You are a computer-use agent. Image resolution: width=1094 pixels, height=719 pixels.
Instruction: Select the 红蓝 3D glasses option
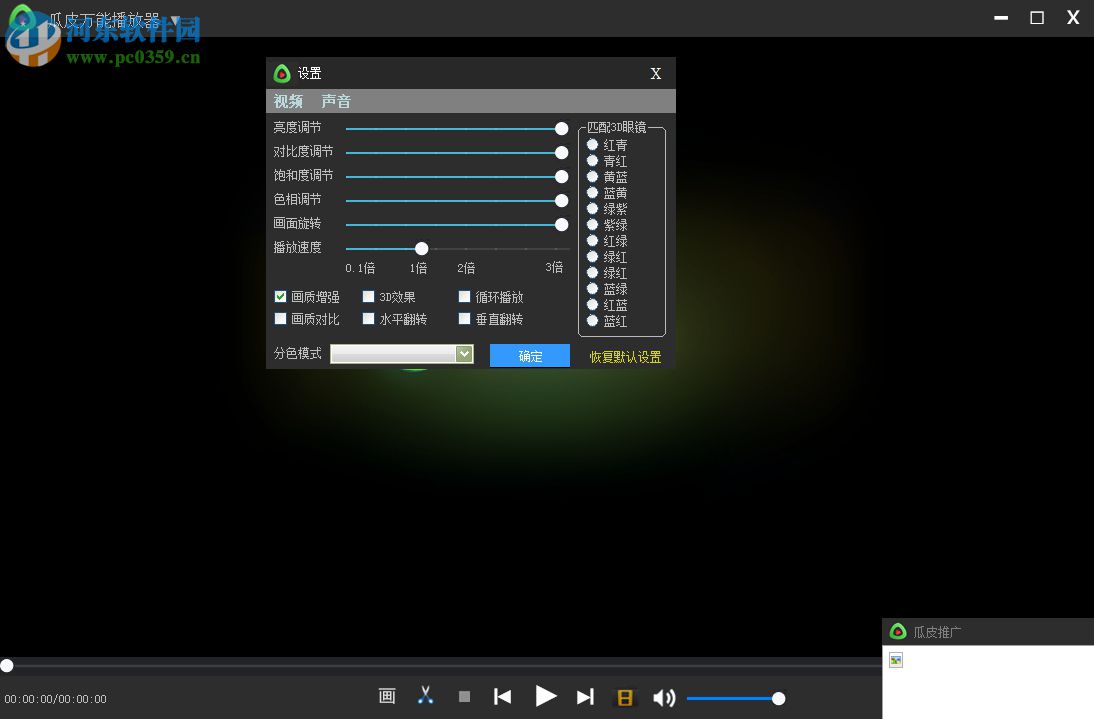[x=592, y=305]
